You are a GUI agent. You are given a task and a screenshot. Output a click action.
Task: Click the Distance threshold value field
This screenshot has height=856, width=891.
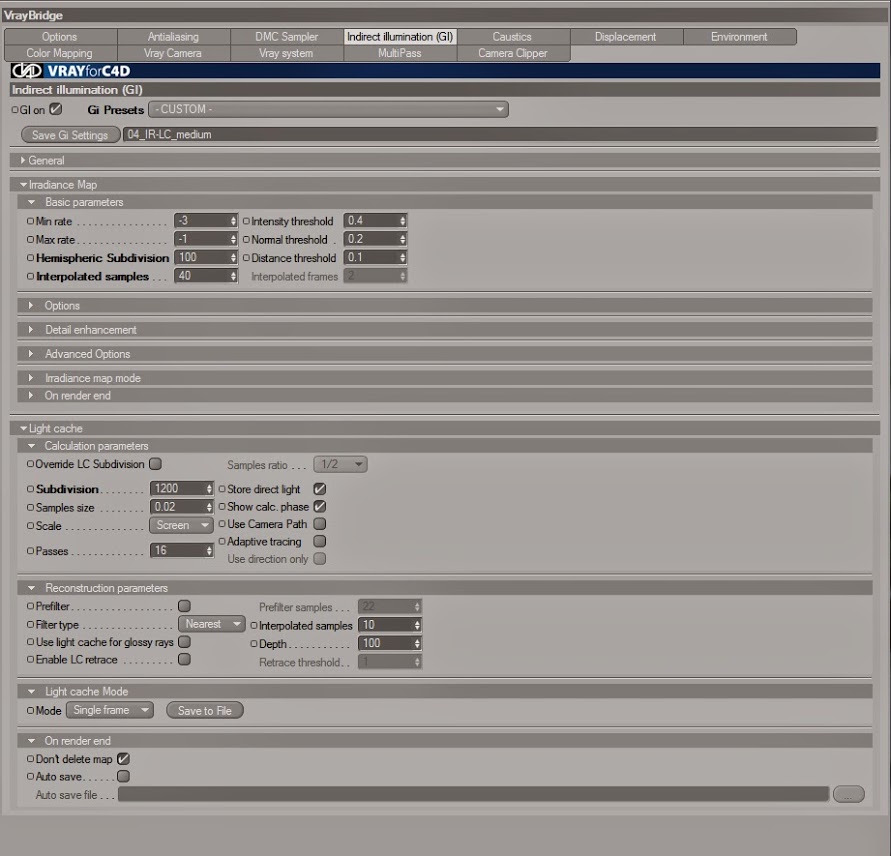click(371, 257)
